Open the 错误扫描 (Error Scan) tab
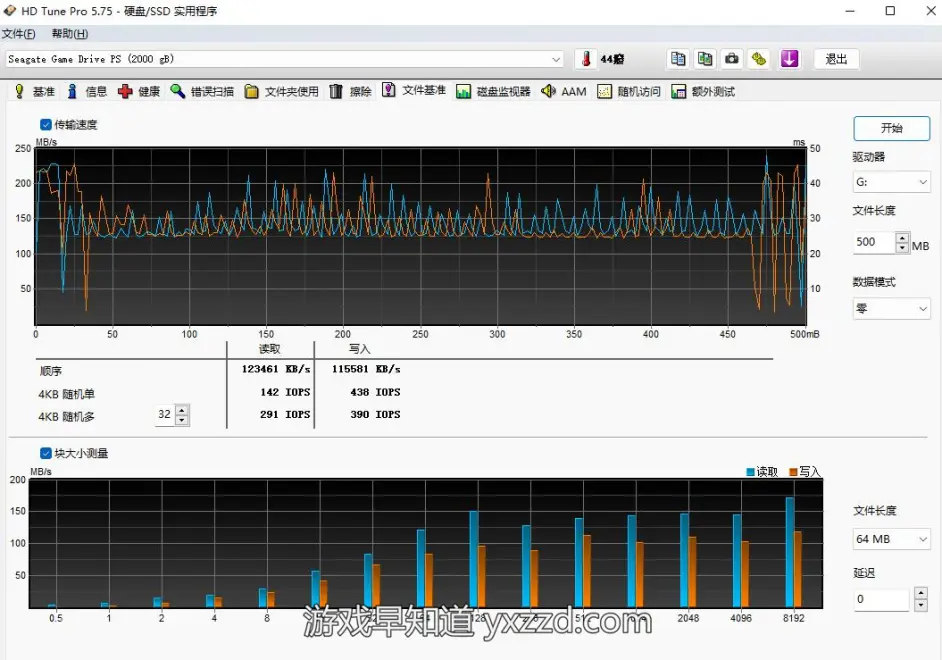Screen dimensions: 942x660 [x=202, y=92]
